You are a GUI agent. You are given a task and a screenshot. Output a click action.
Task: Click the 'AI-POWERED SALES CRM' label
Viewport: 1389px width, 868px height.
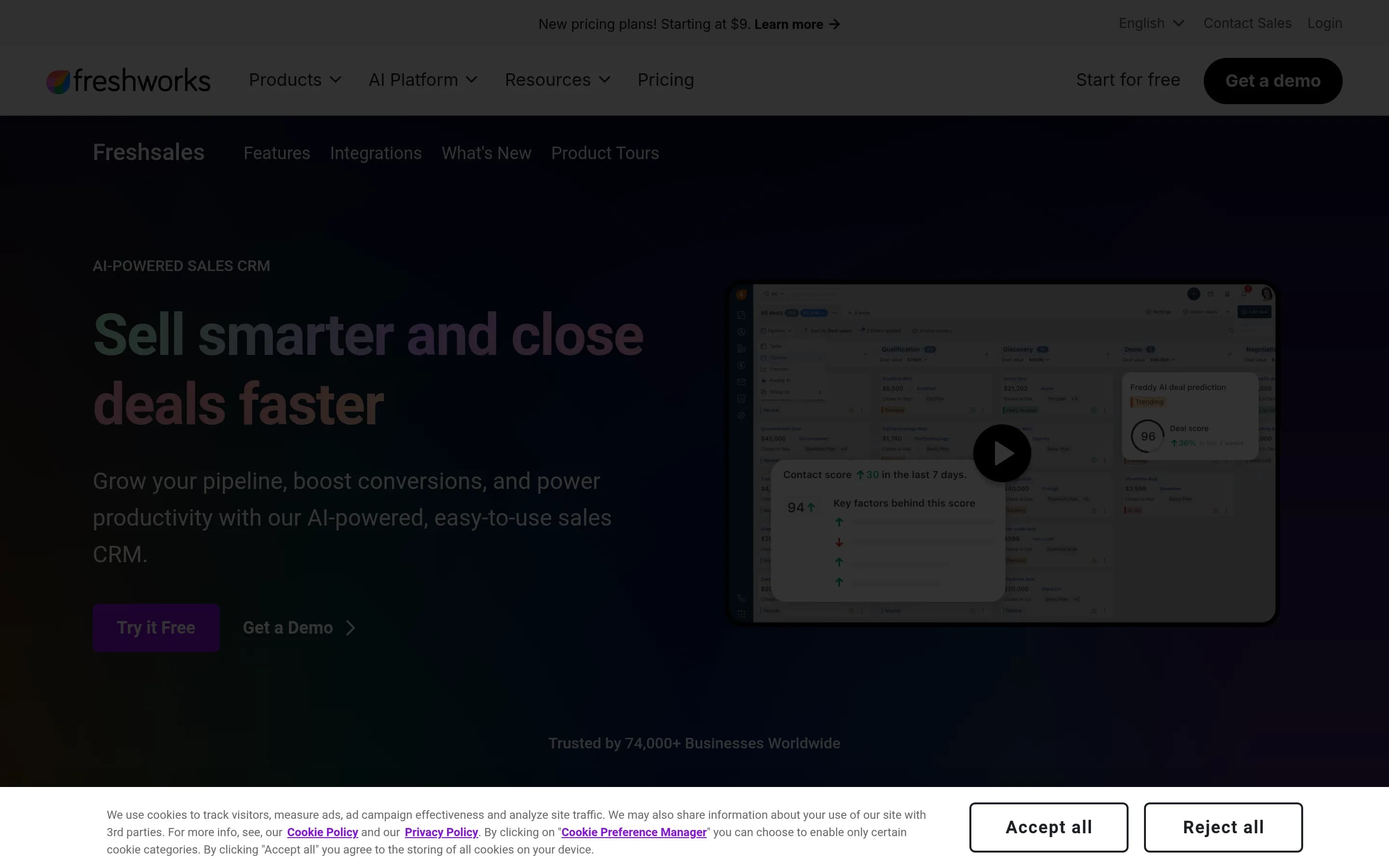click(x=181, y=266)
